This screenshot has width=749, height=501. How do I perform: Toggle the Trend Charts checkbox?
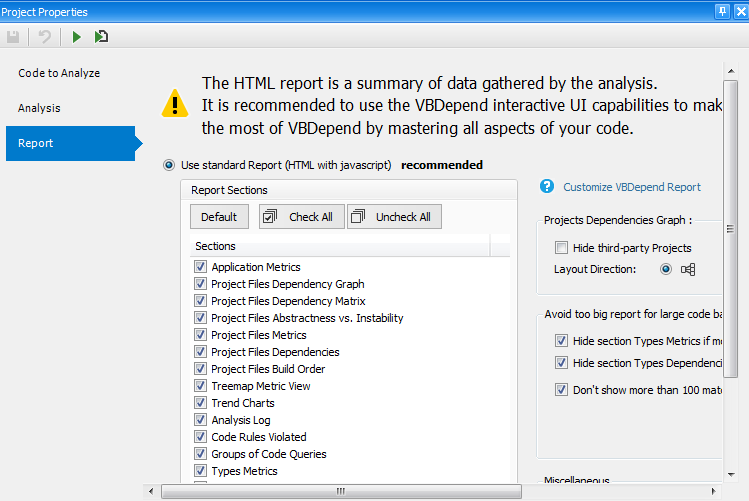tap(201, 403)
